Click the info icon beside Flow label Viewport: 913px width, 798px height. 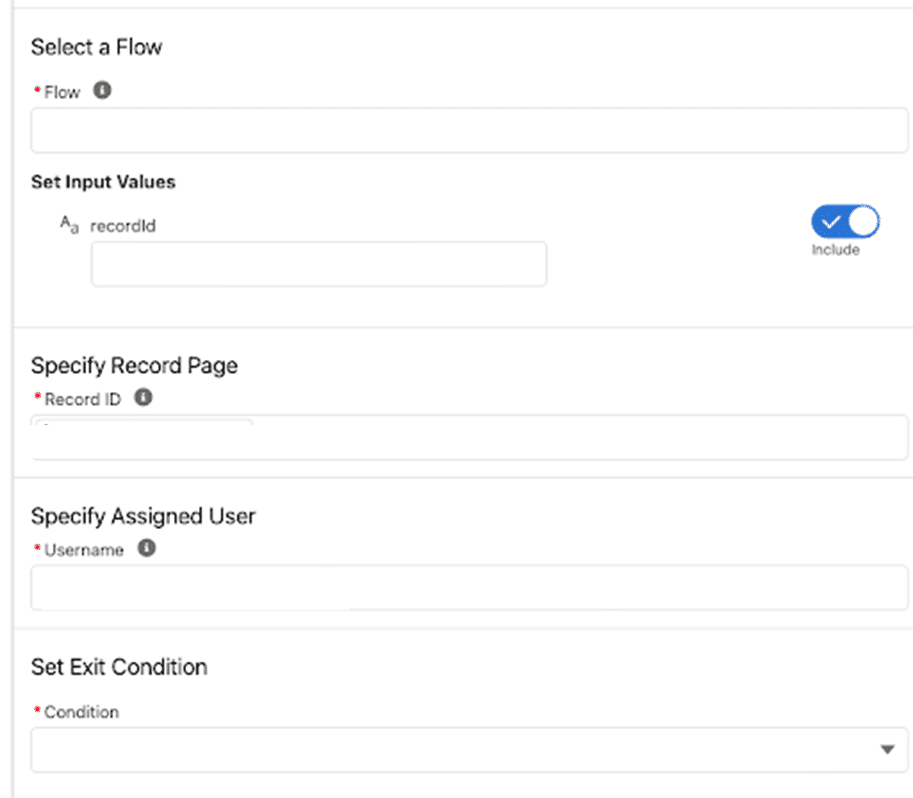coord(102,91)
